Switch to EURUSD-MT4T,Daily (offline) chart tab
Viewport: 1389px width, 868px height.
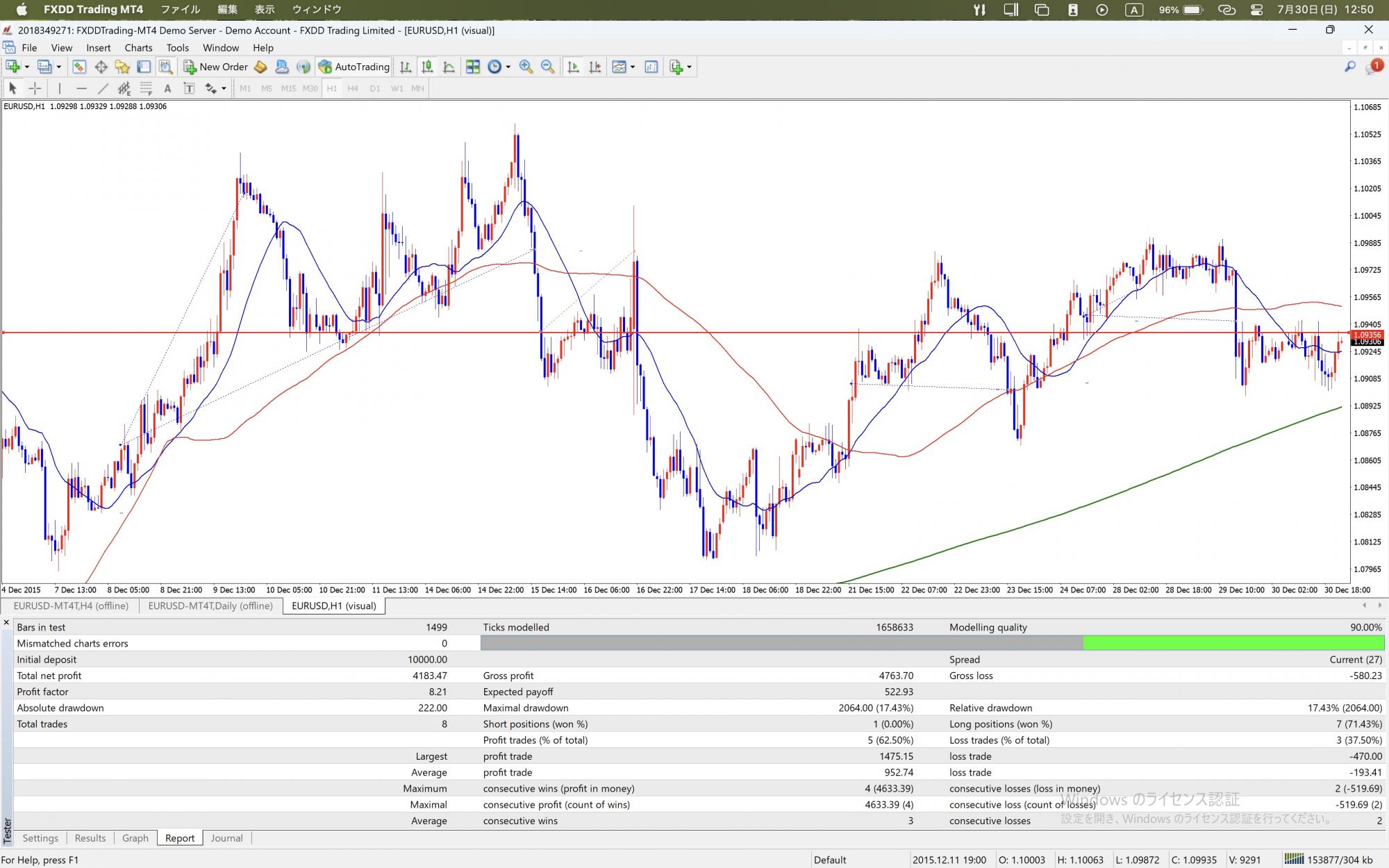tap(210, 606)
